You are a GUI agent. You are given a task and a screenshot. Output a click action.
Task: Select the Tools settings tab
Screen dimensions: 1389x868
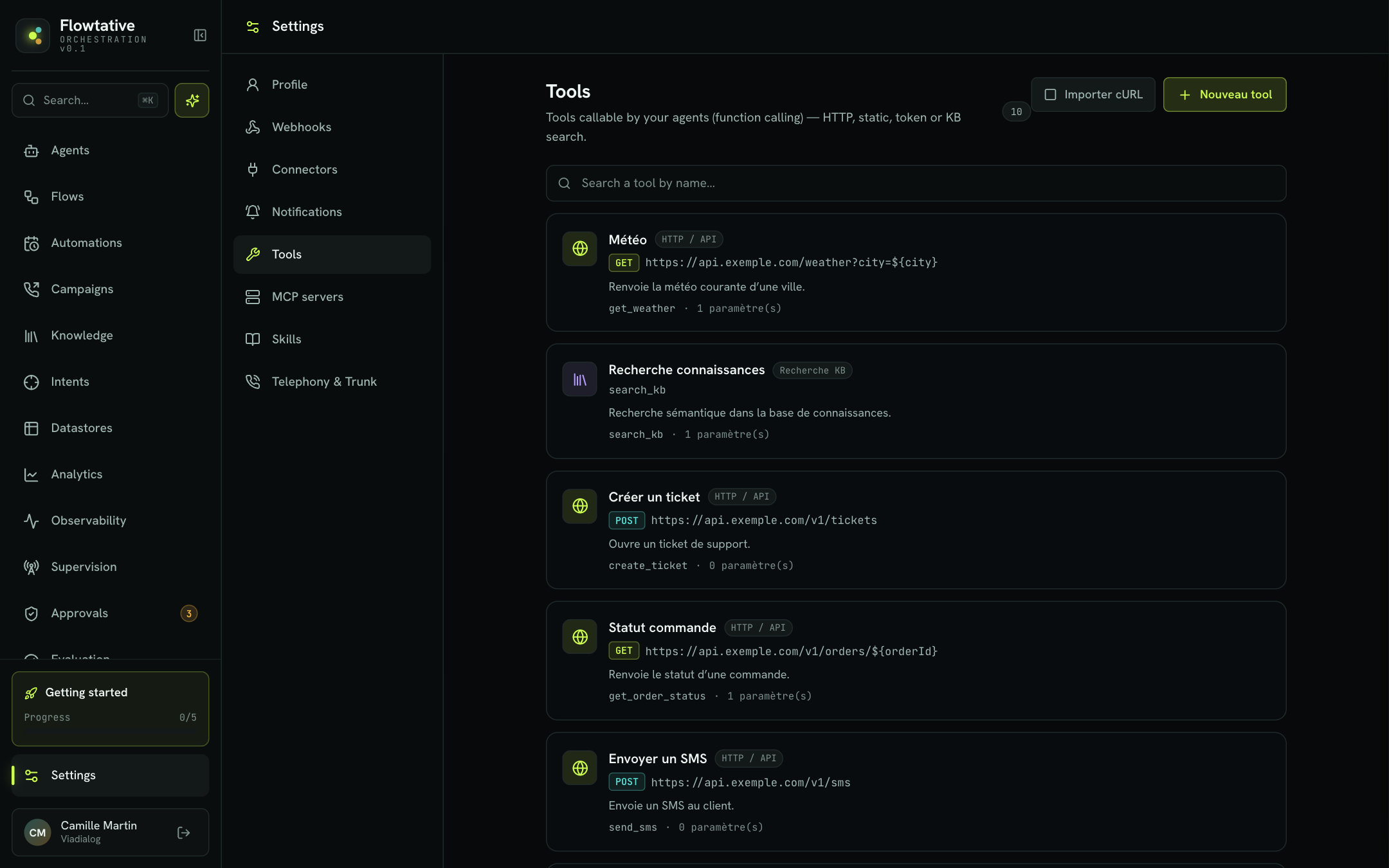click(332, 255)
